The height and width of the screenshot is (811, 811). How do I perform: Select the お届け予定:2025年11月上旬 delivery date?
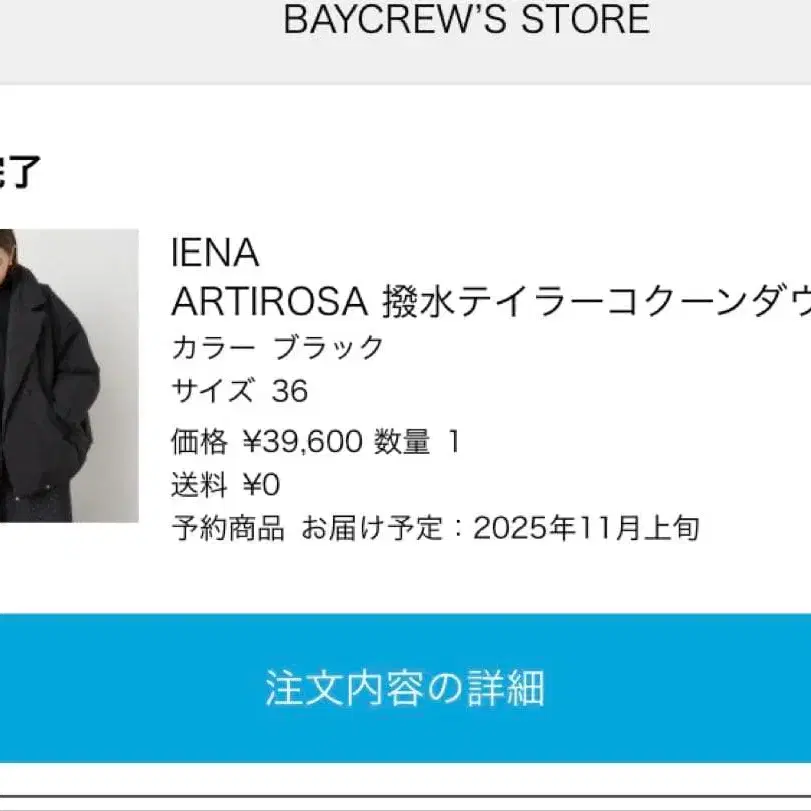[500, 528]
